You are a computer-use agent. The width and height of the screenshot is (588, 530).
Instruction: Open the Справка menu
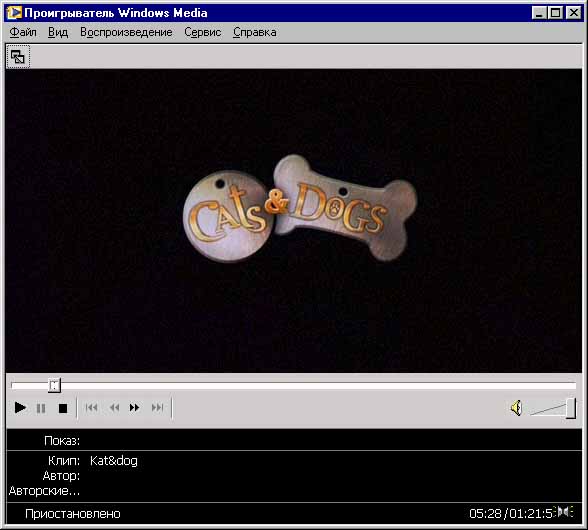[x=255, y=32]
